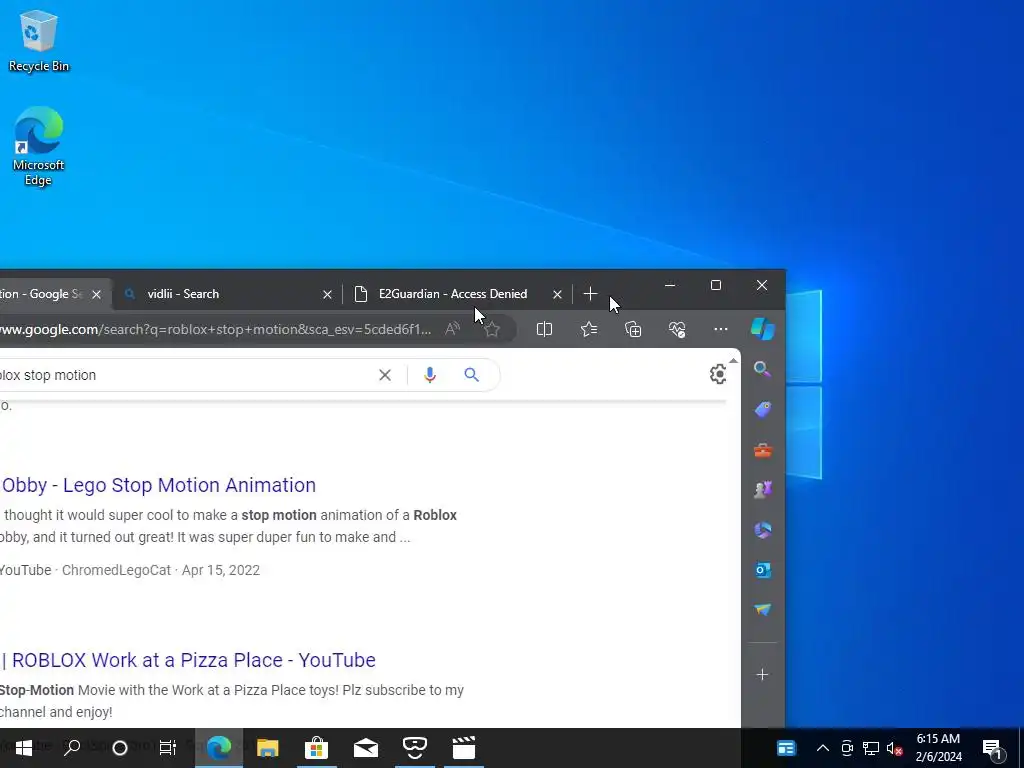Customize the sidebar with plus icon
Viewport: 1024px width, 768px height.
[x=762, y=675]
